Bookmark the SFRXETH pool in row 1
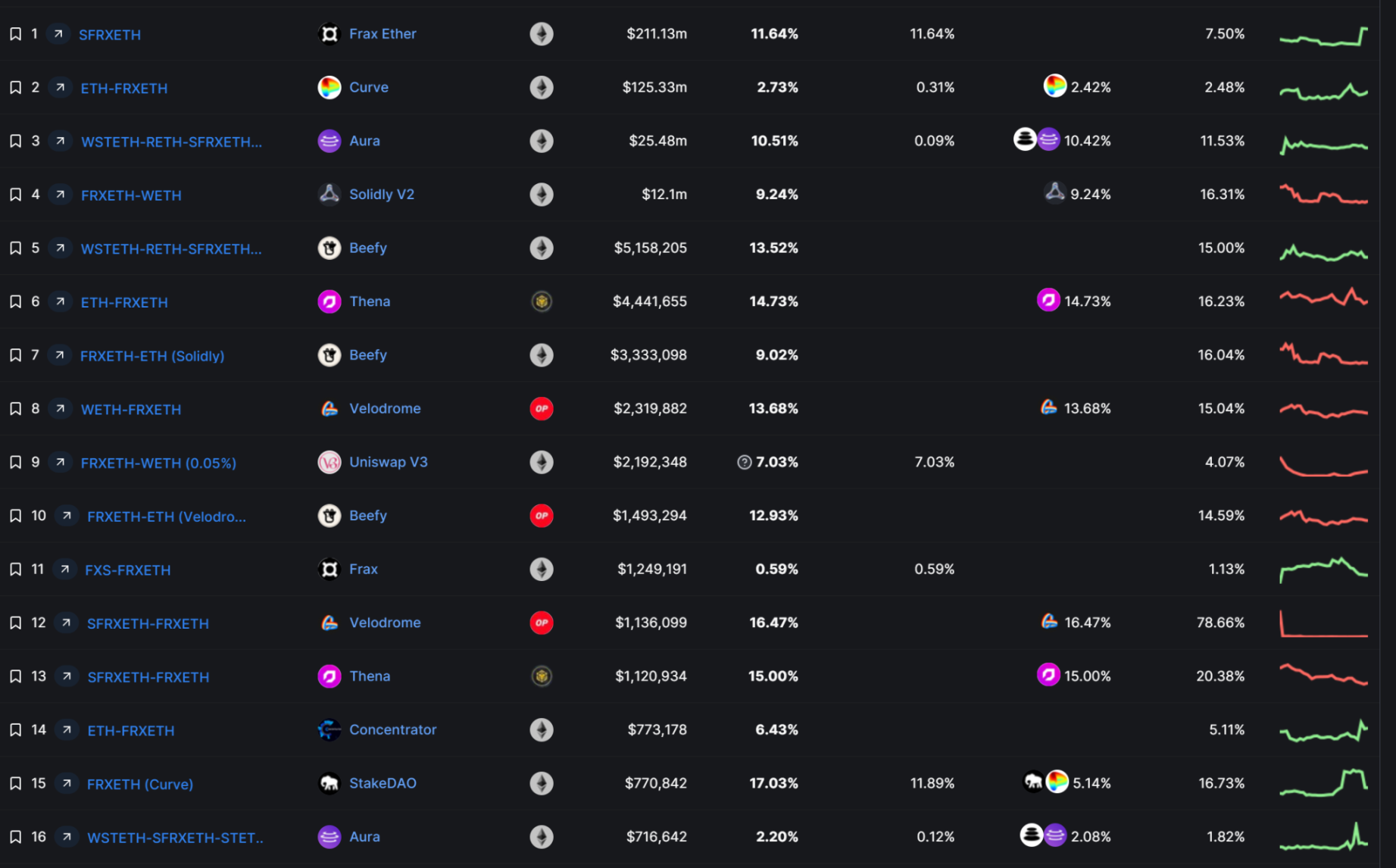 point(15,34)
